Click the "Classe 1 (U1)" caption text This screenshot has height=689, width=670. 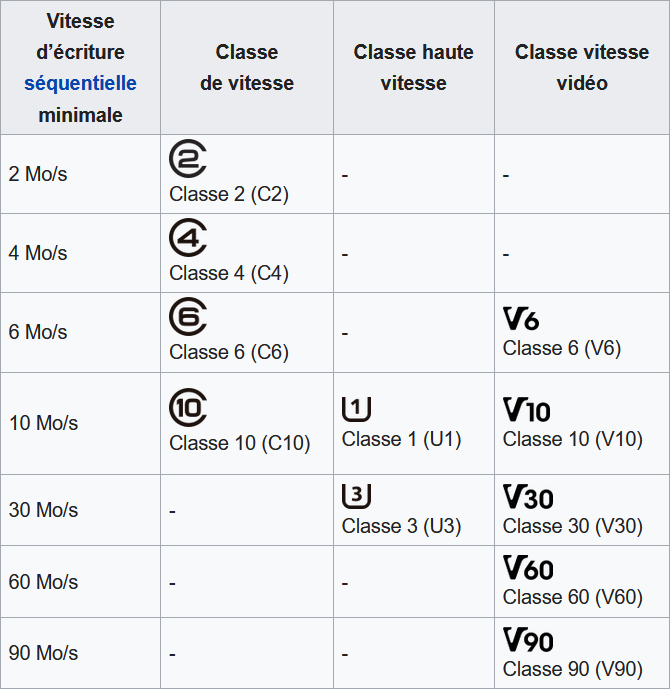(401, 439)
